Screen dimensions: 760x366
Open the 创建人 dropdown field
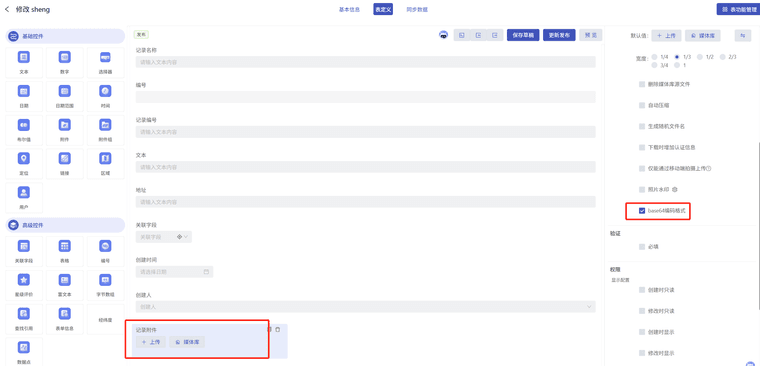pos(365,307)
